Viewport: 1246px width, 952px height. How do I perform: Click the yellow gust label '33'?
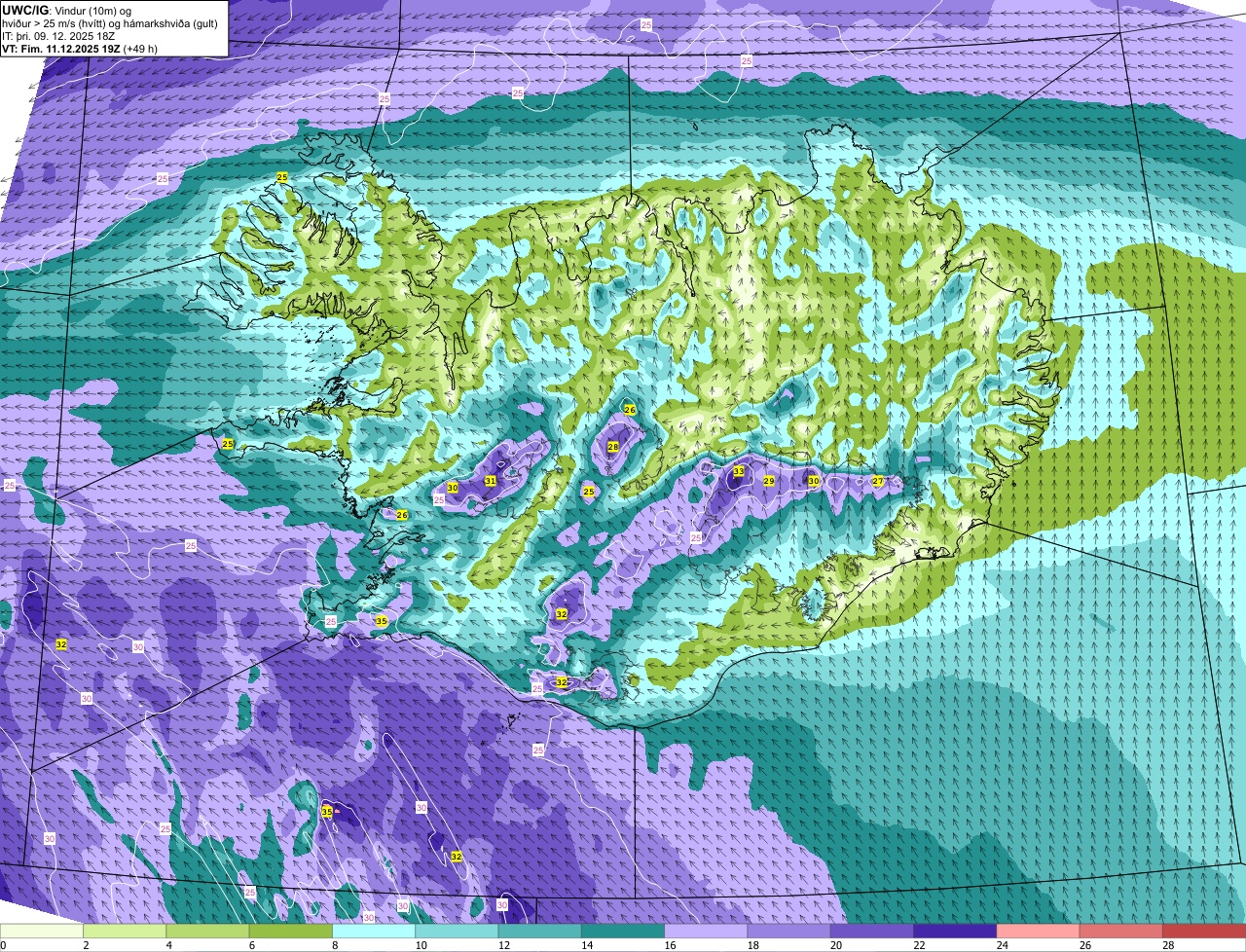coord(739,471)
